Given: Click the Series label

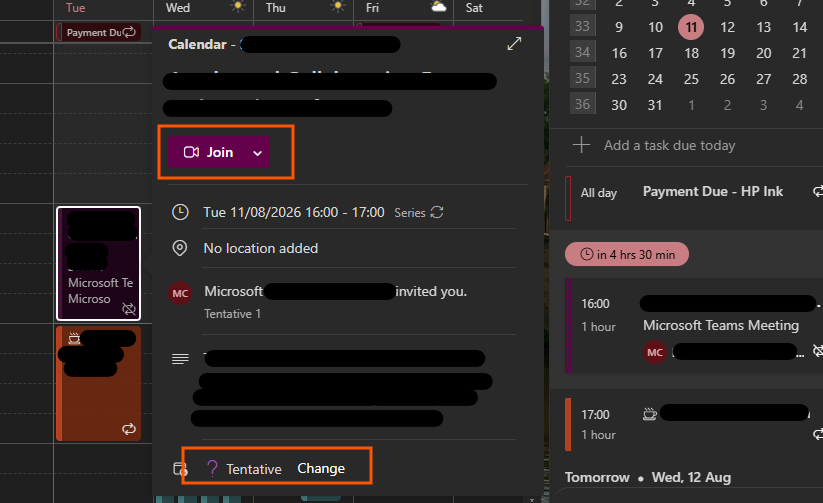Looking at the screenshot, I should click(409, 213).
